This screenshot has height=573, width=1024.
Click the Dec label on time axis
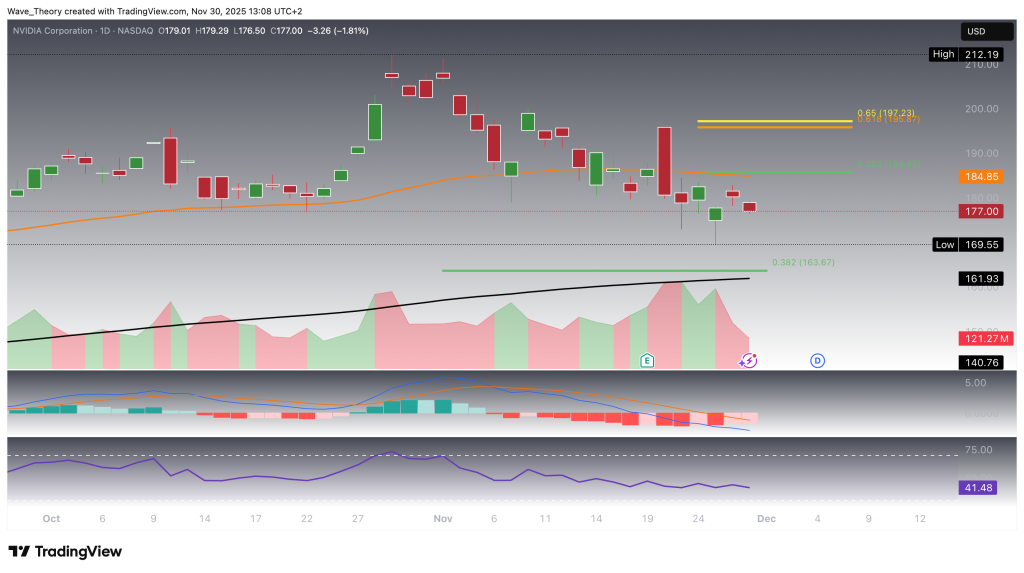pos(766,519)
